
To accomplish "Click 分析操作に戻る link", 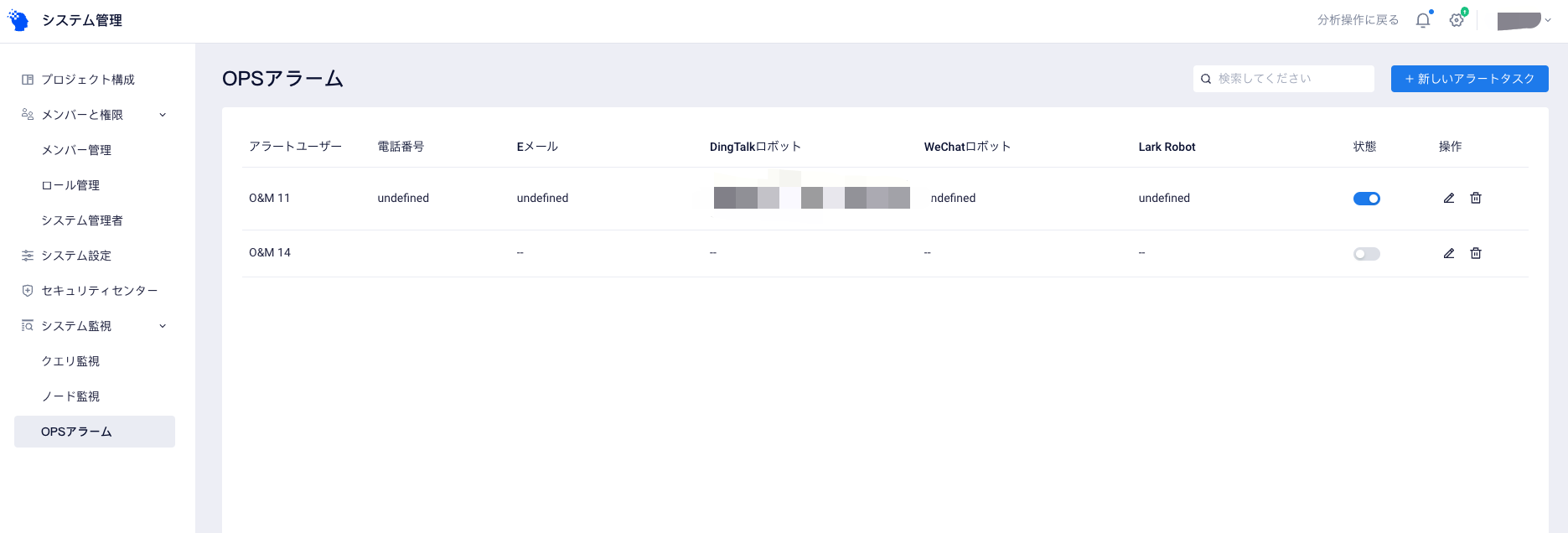I will pyautogui.click(x=1358, y=20).
